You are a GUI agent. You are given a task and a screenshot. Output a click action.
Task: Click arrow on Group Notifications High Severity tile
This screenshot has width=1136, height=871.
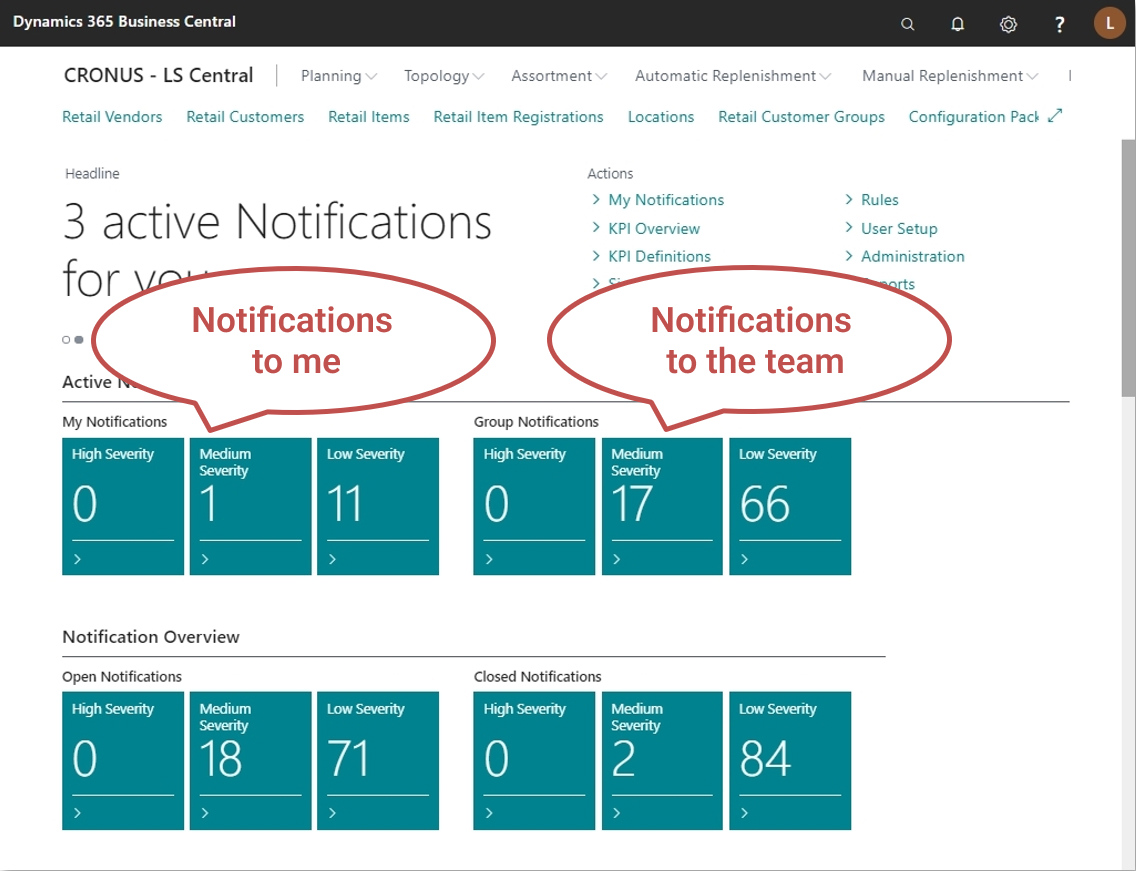pyautogui.click(x=489, y=559)
